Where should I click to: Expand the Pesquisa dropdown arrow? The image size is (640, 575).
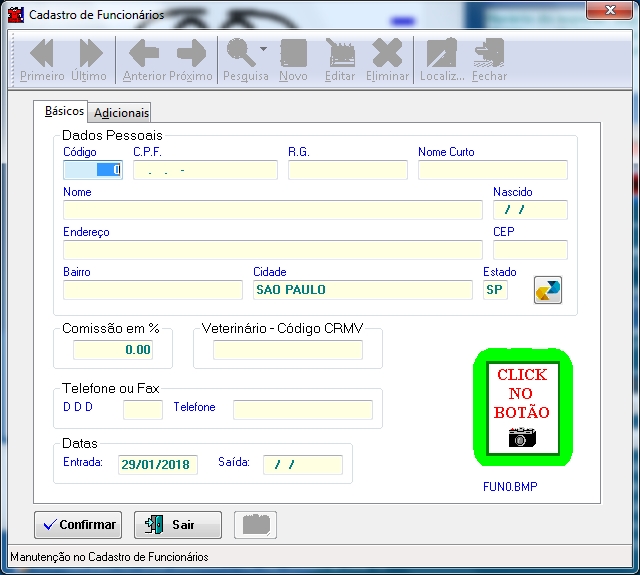click(x=263, y=49)
